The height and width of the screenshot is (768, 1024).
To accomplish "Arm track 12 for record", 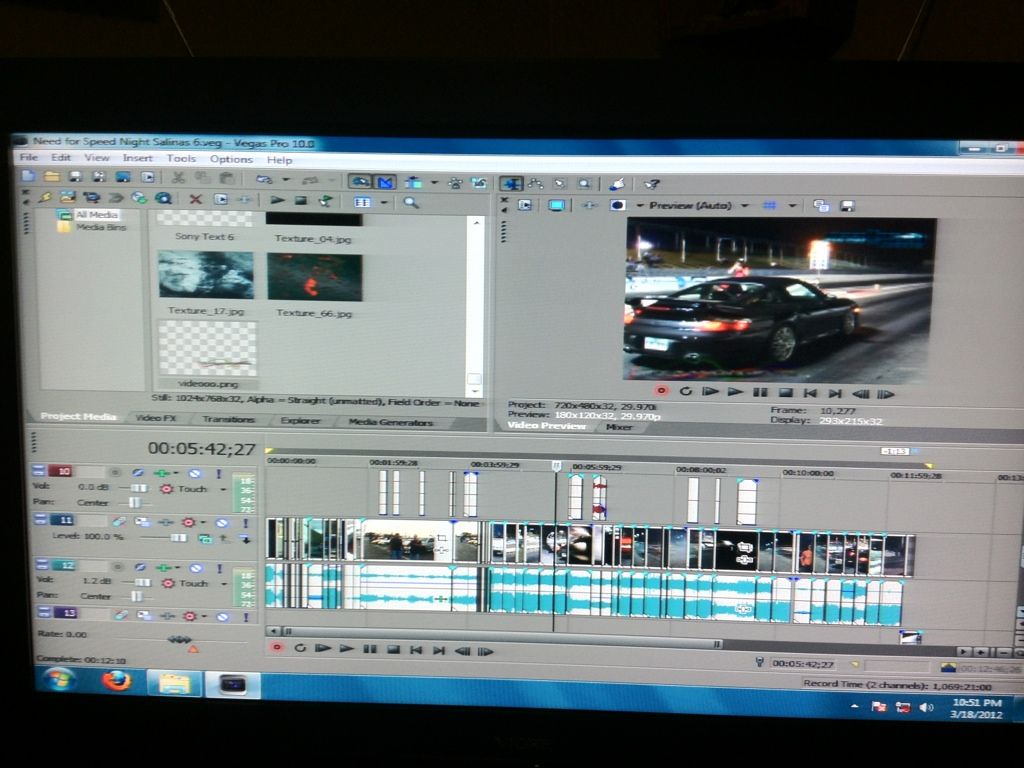I will click(116, 567).
